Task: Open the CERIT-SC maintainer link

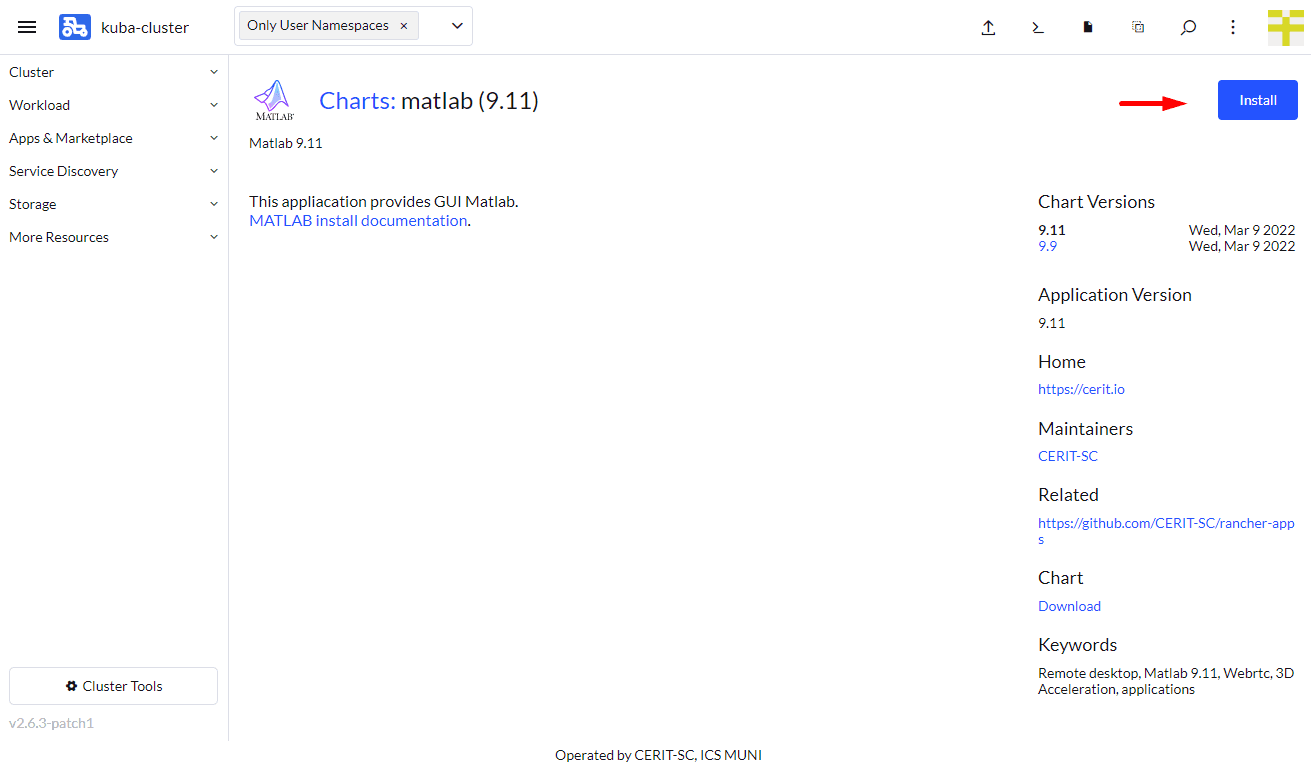Action: click(x=1068, y=456)
